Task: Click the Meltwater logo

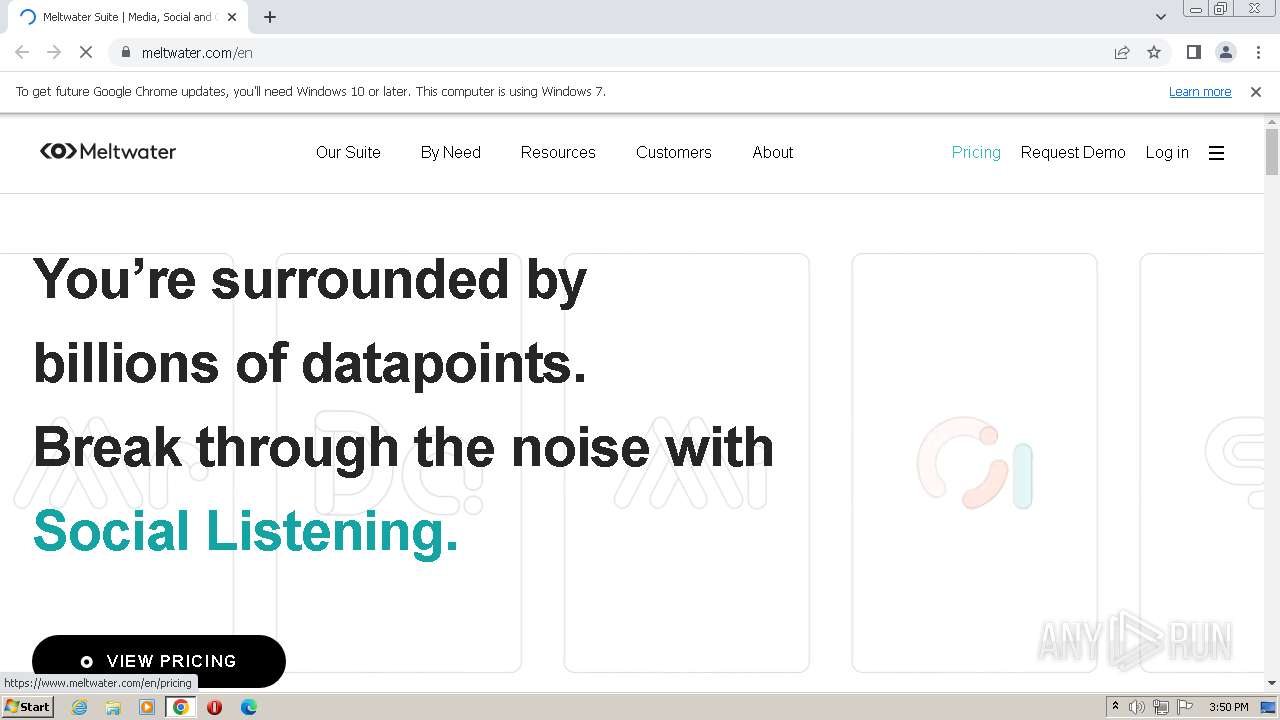Action: point(108,152)
